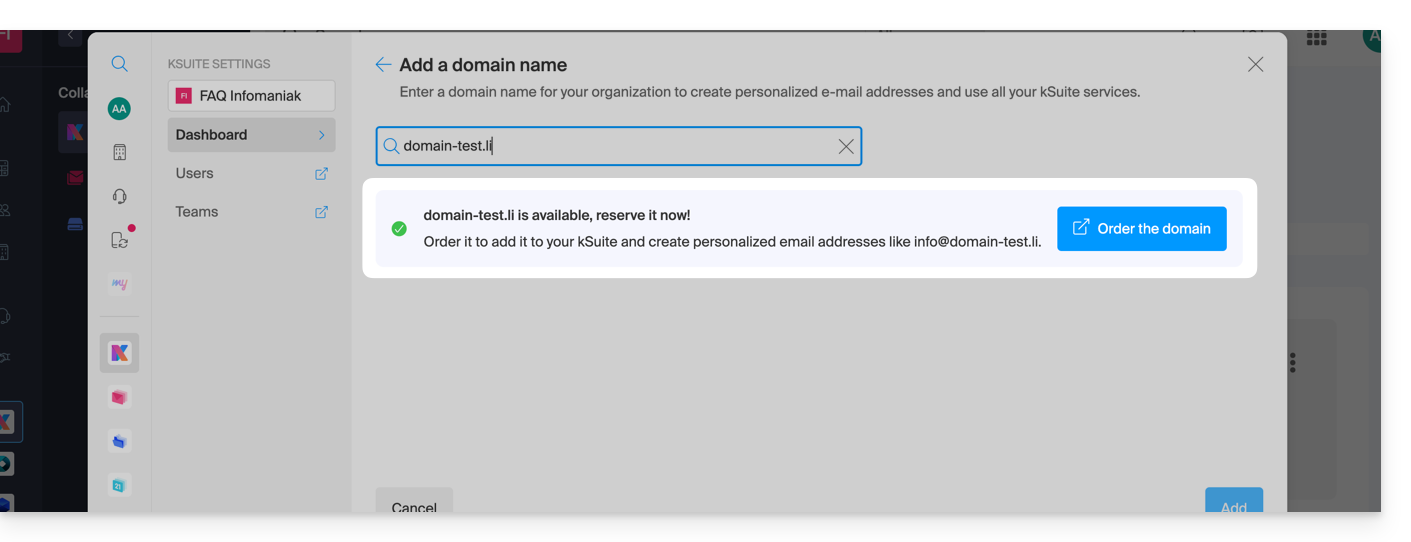Open the apps grid launcher icon
This screenshot has width=1411, height=542.
click(x=1317, y=39)
